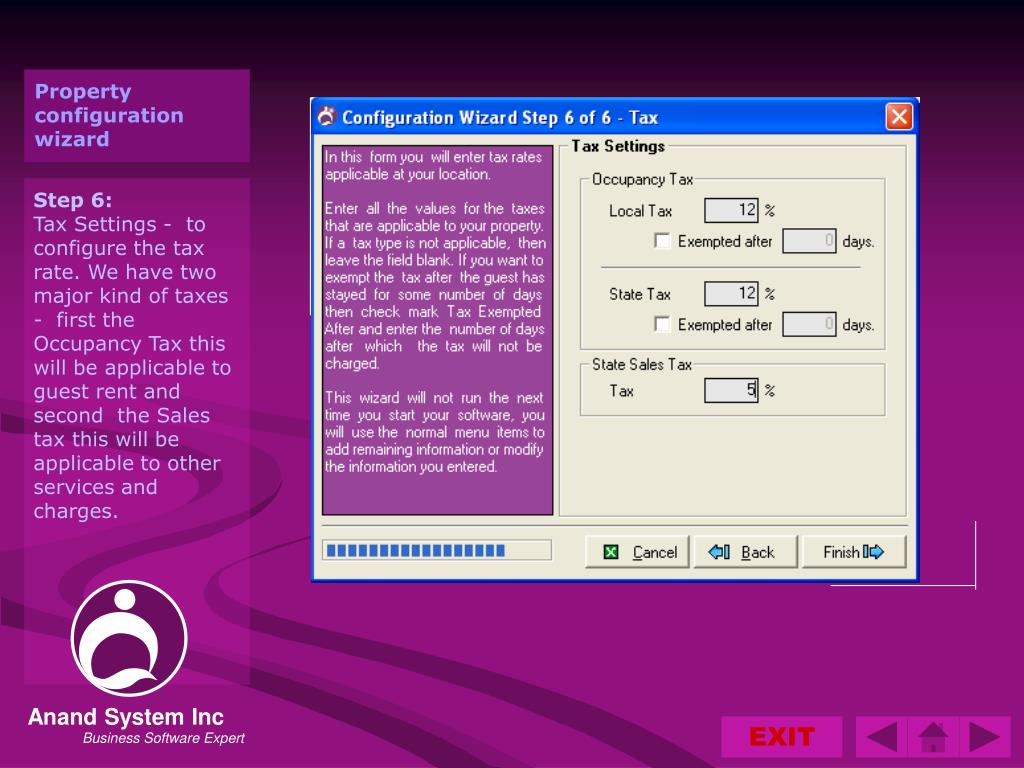
Task: Go back with the Back button
Action: pyautogui.click(x=745, y=552)
